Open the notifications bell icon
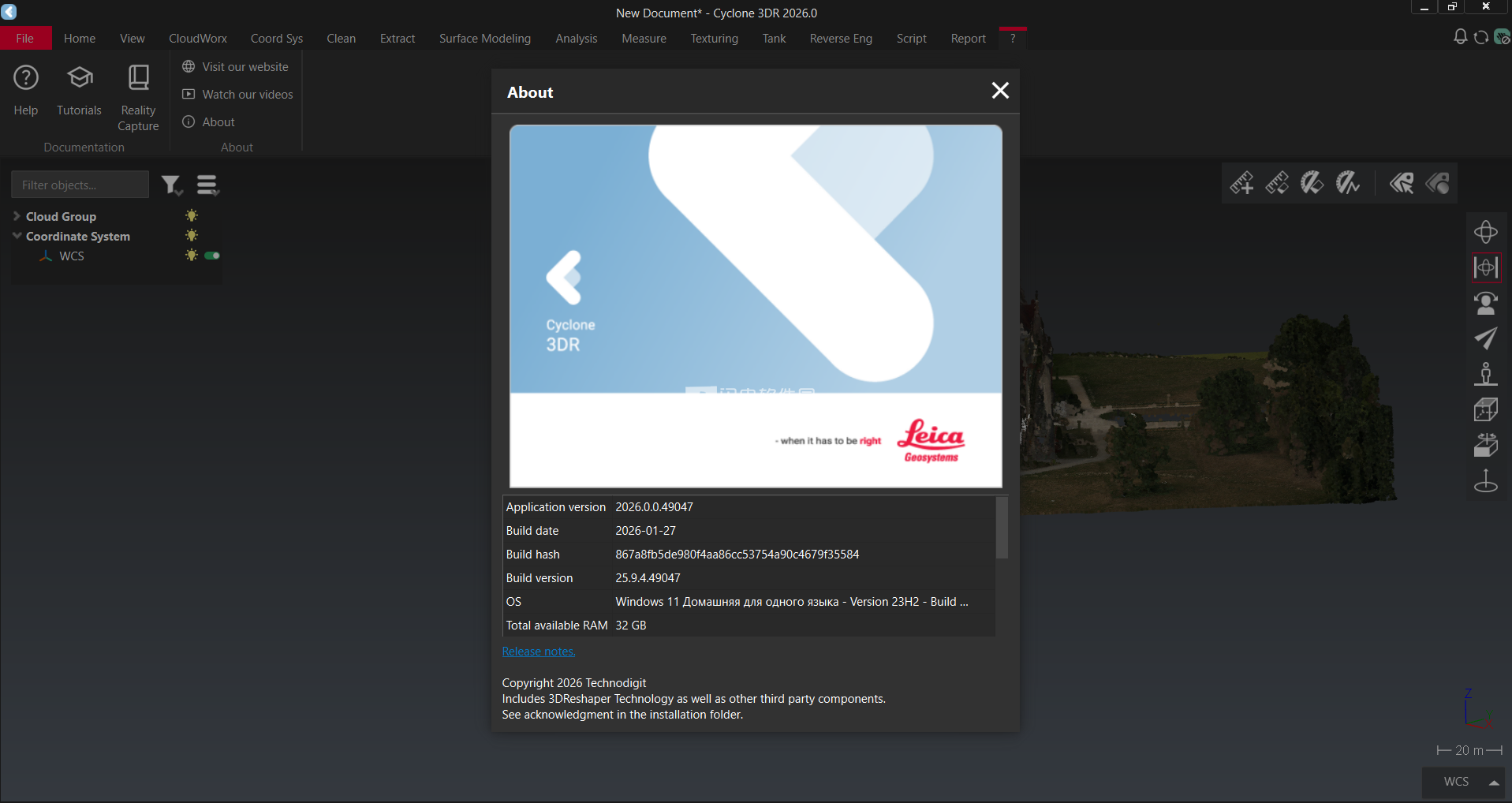The height and width of the screenshot is (803, 1512). coord(1460,37)
